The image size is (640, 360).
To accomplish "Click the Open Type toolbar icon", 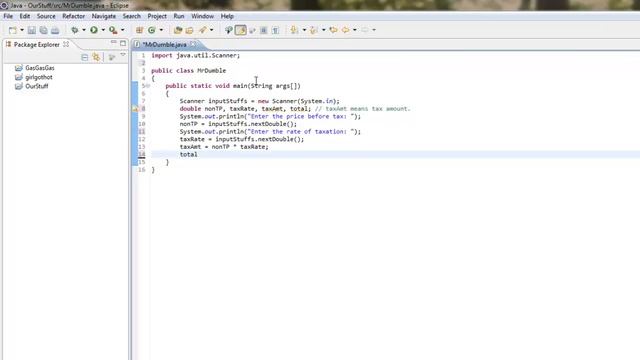I will [178, 30].
